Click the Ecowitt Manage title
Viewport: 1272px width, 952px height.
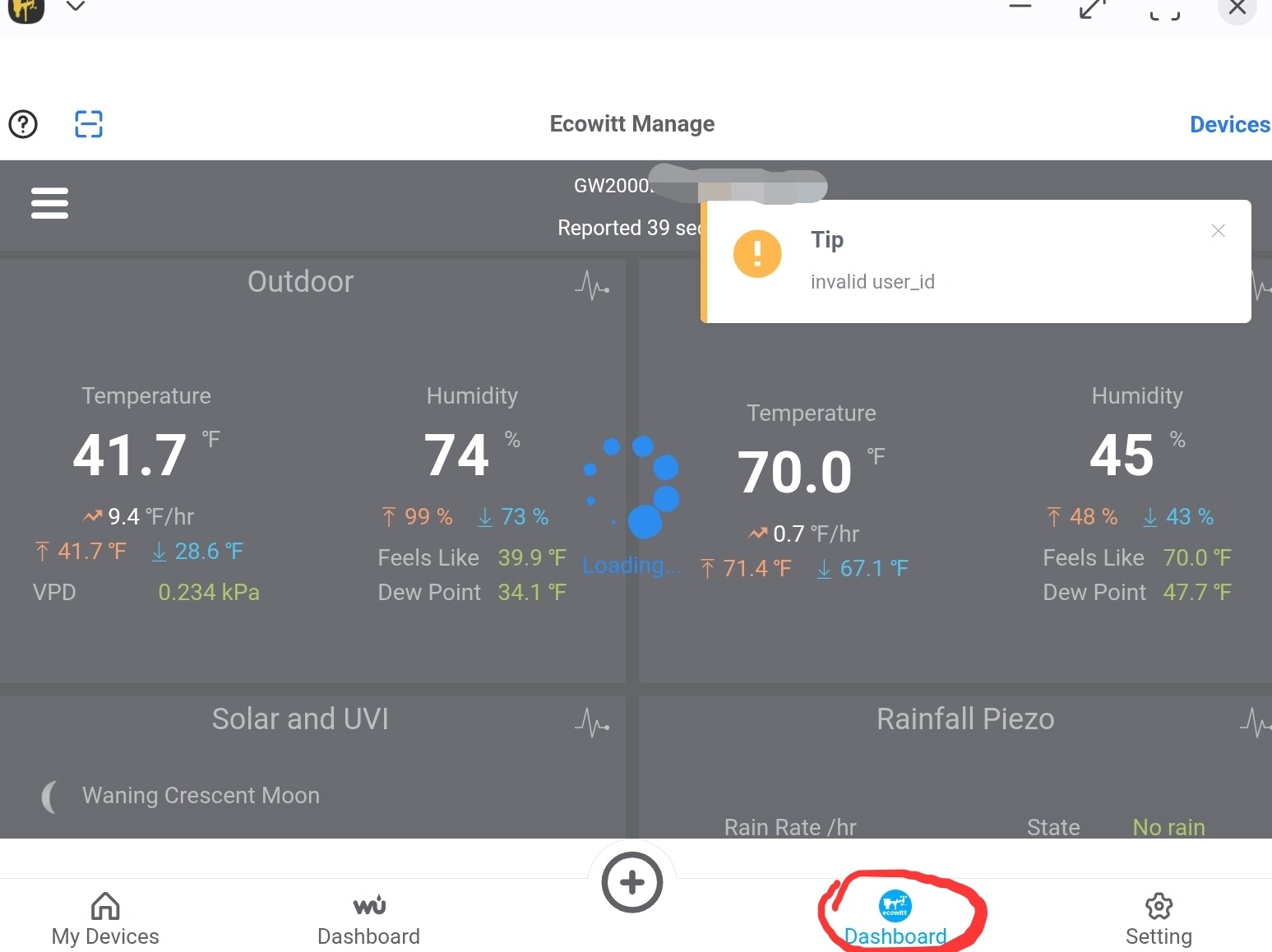pos(631,124)
